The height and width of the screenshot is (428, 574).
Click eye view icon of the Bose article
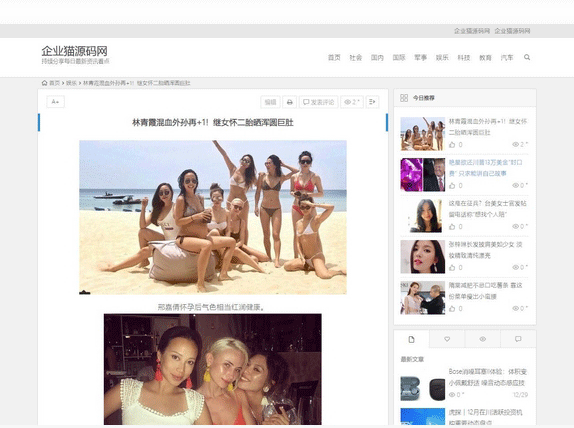coord(452,395)
